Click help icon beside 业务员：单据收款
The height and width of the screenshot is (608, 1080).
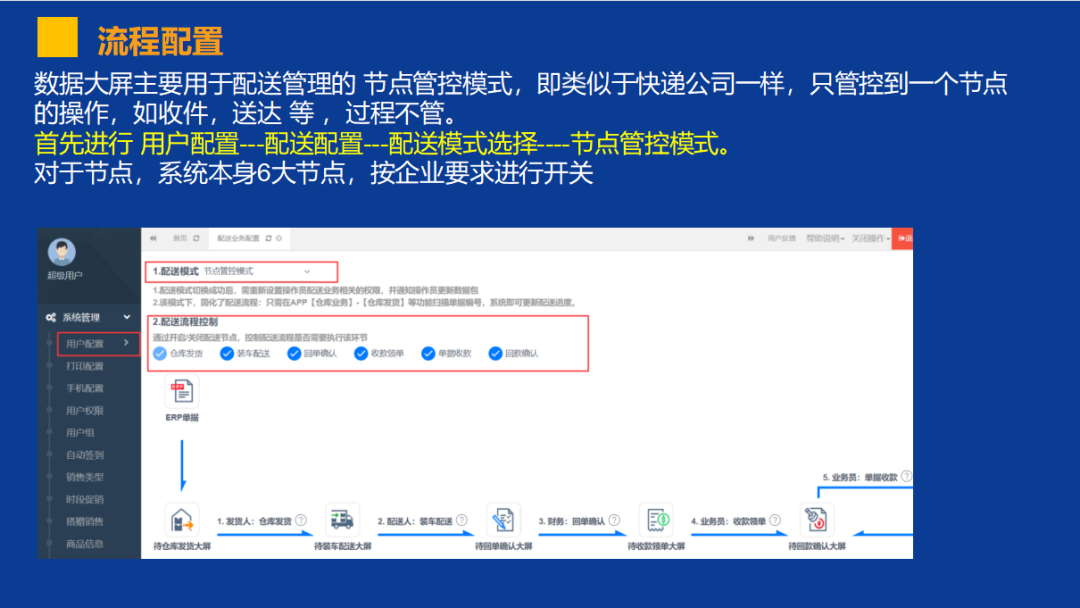point(906,476)
